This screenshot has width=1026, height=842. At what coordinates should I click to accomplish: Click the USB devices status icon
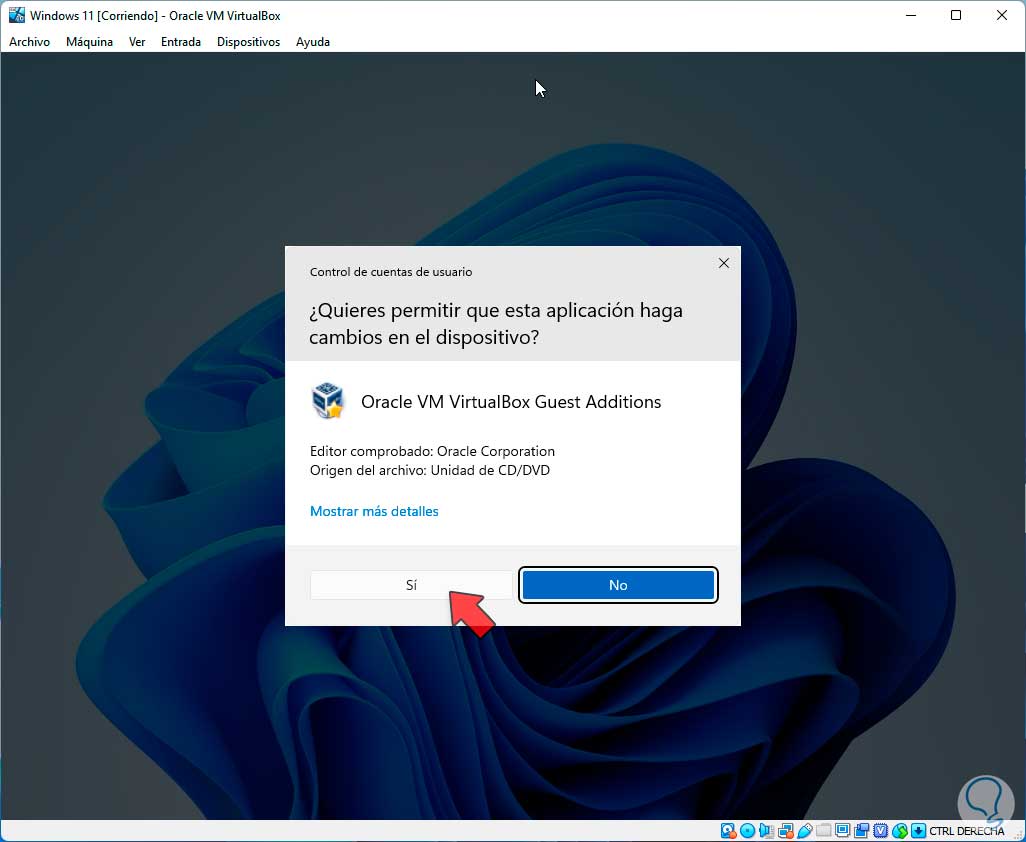point(805,831)
